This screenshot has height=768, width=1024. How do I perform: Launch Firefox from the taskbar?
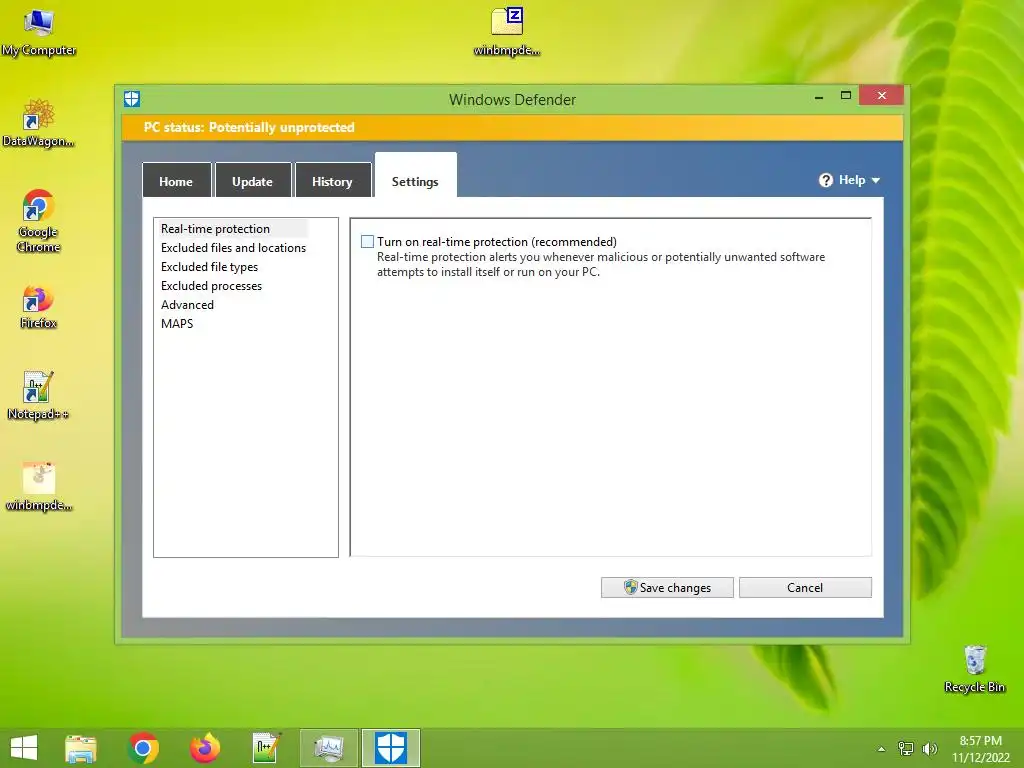[x=205, y=748]
